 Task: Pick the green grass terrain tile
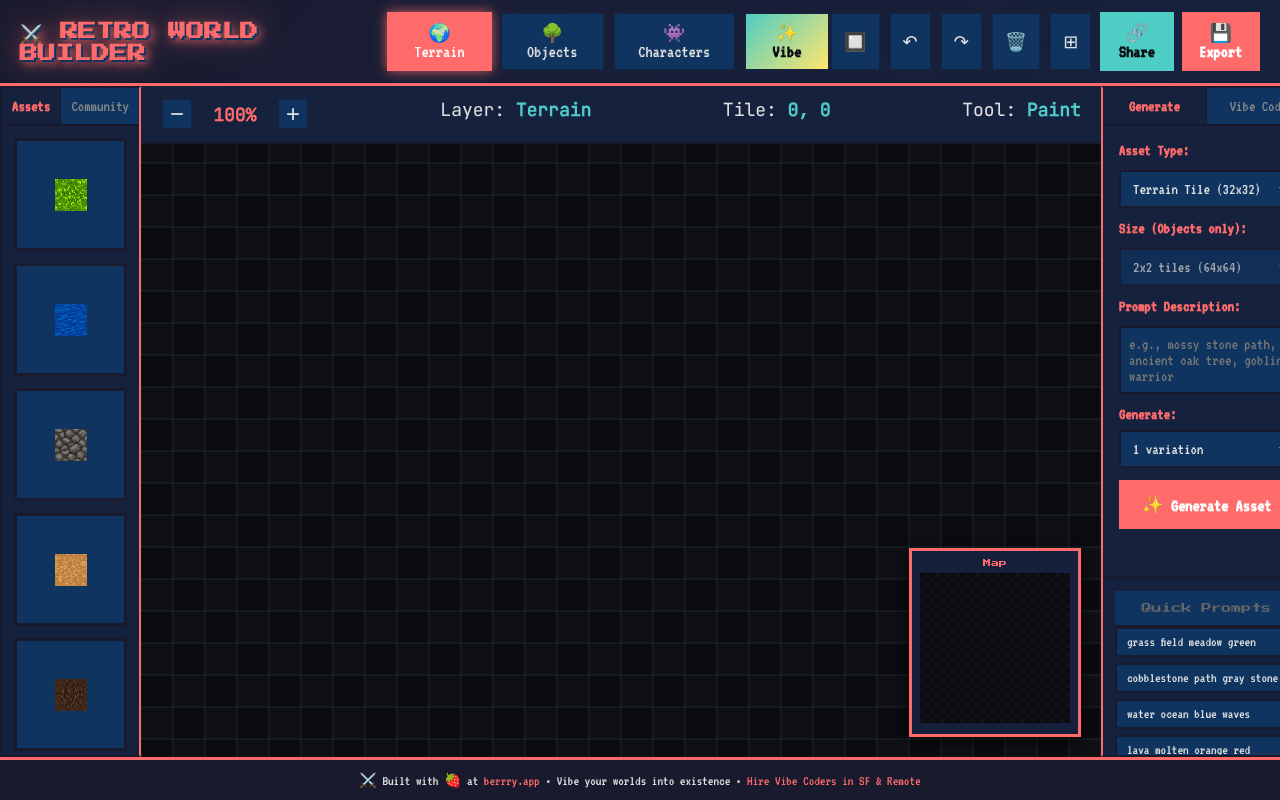(70, 195)
